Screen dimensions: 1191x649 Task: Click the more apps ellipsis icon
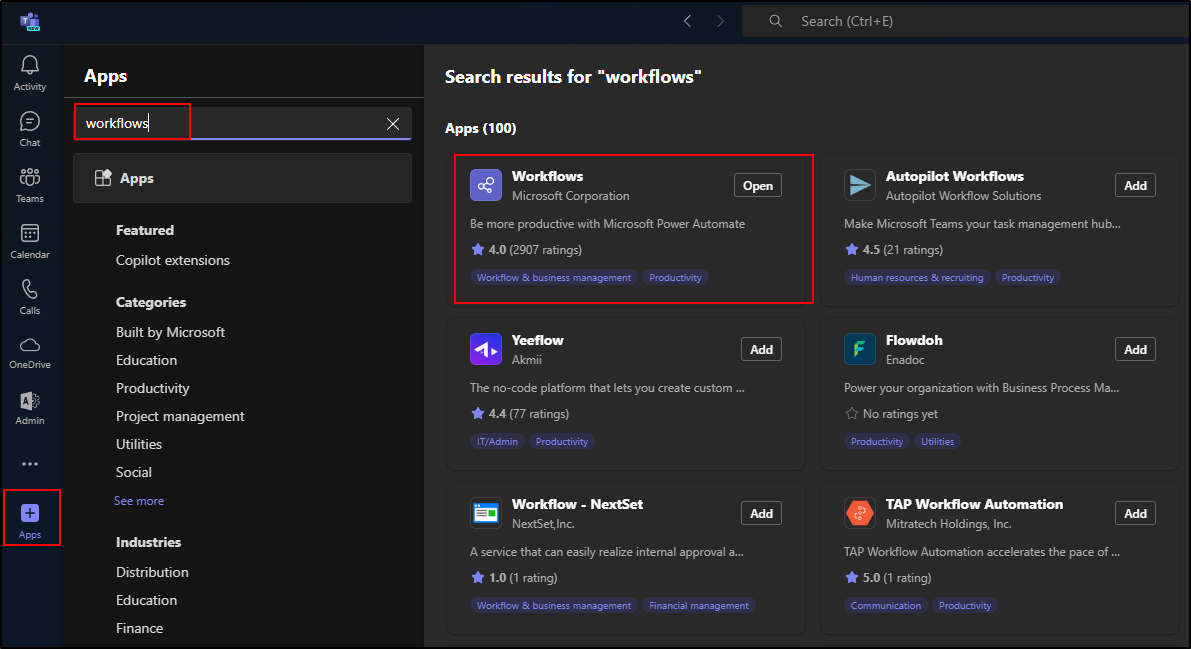coord(30,464)
